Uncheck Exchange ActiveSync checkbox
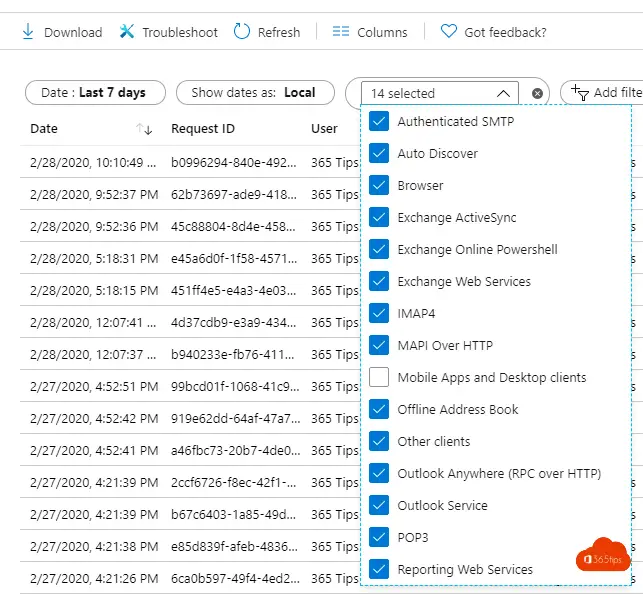This screenshot has height=594, width=643. click(379, 217)
